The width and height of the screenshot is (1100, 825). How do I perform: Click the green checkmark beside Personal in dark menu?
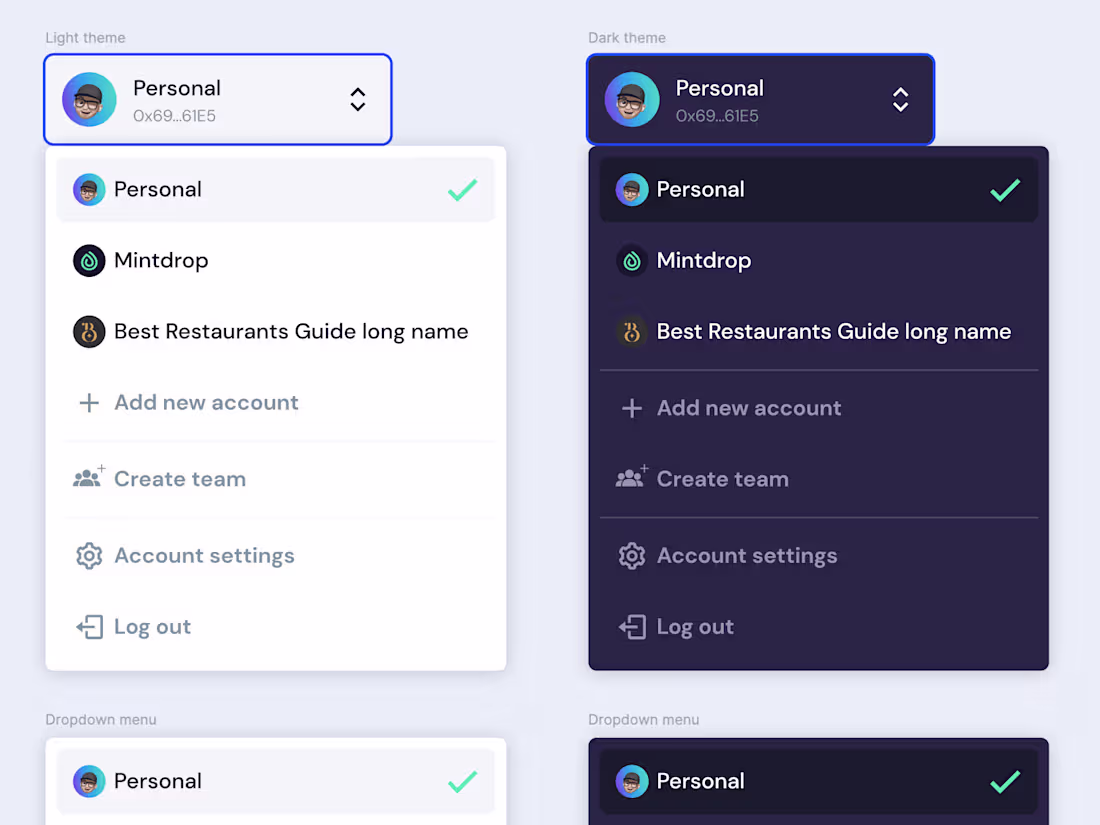point(1005,190)
